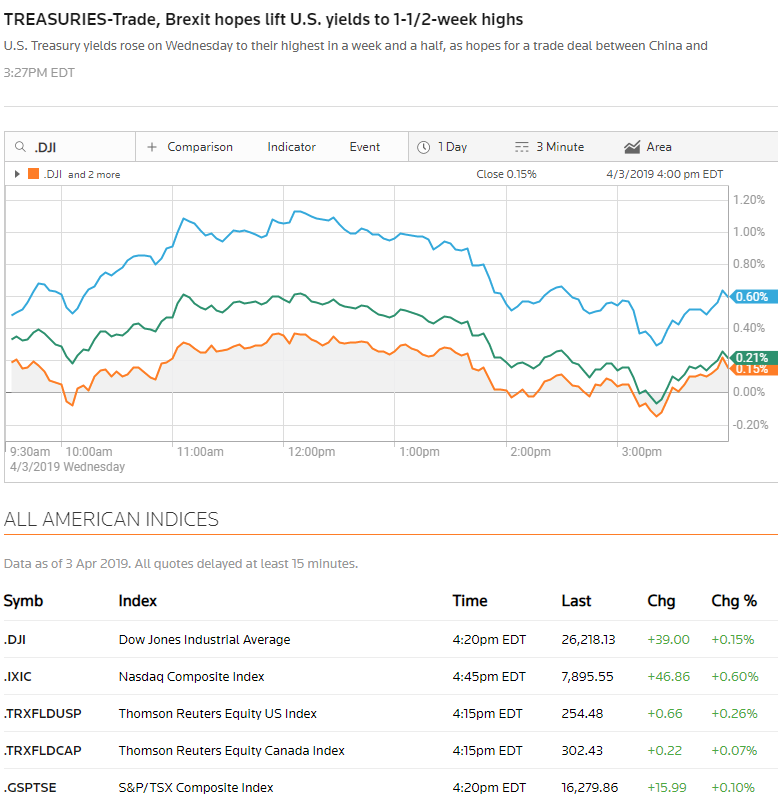Click the Index column header

click(x=138, y=601)
